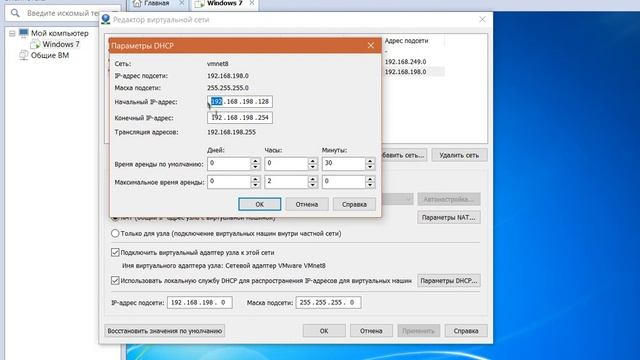Close the Главная tab
640x360 pixels.
coord(182,3)
